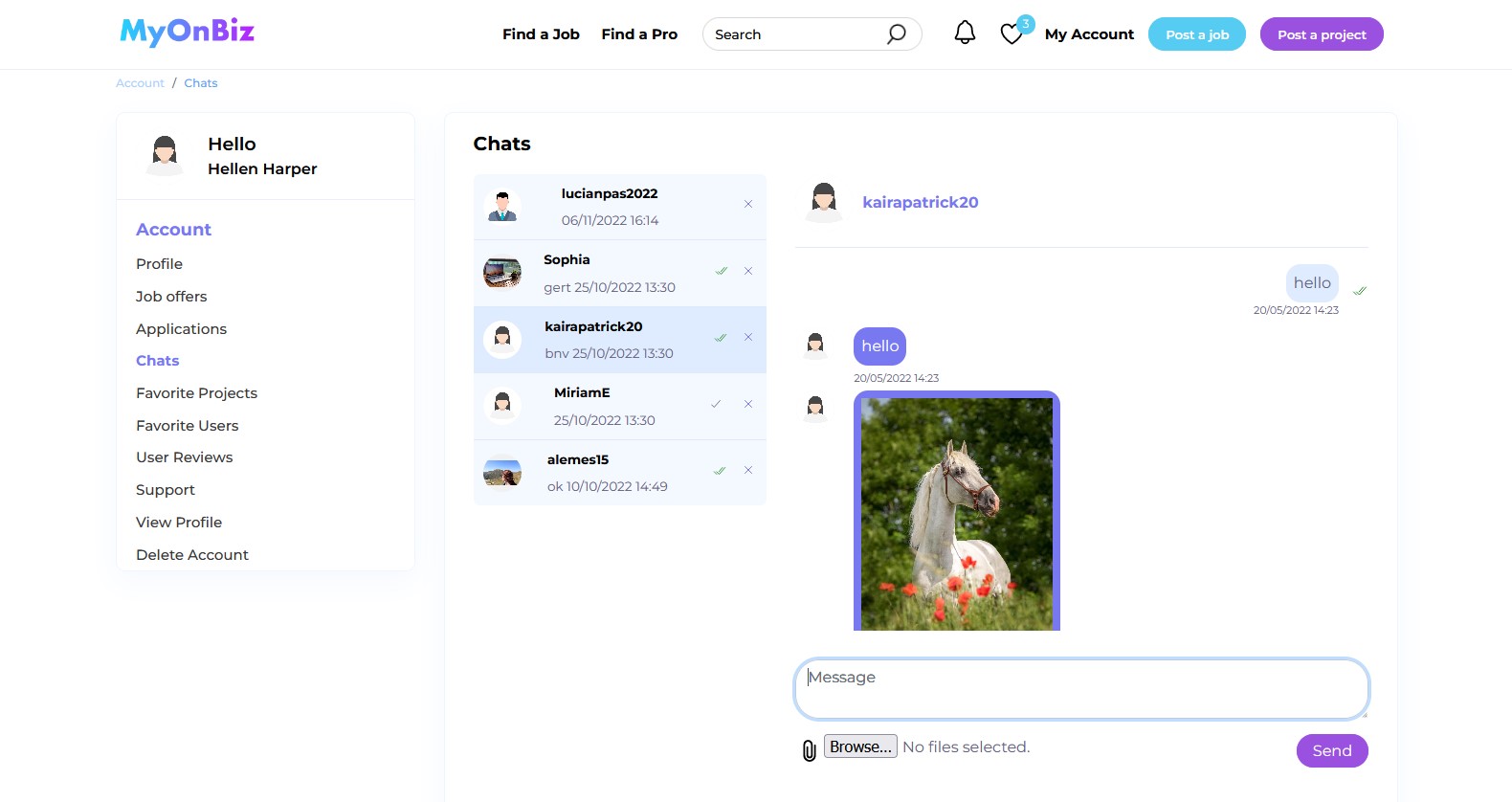Click the delivered checkmark beside the sent hello message

click(x=1360, y=290)
